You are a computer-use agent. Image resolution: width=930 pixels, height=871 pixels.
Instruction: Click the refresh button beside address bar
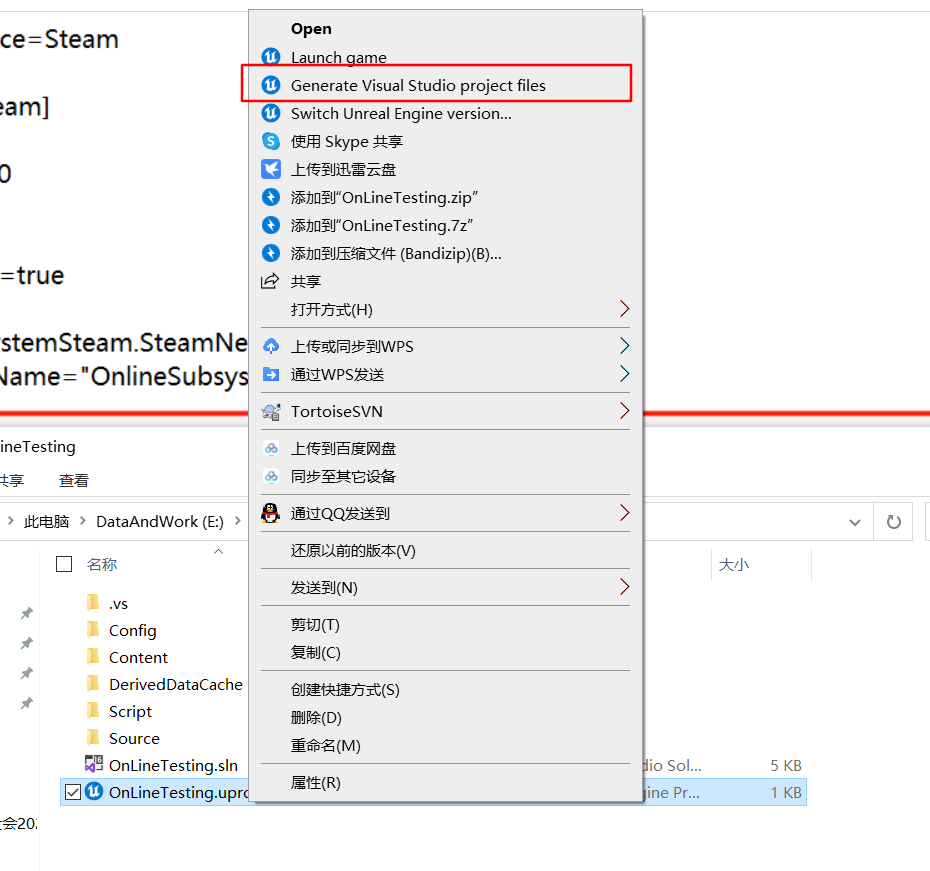tap(893, 521)
